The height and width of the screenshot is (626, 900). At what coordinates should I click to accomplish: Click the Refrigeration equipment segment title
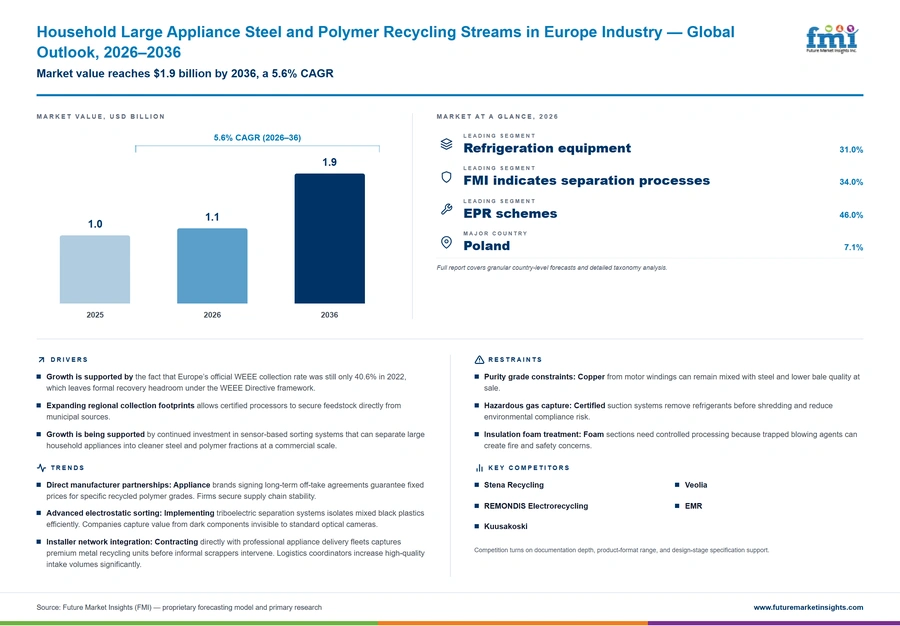(547, 148)
